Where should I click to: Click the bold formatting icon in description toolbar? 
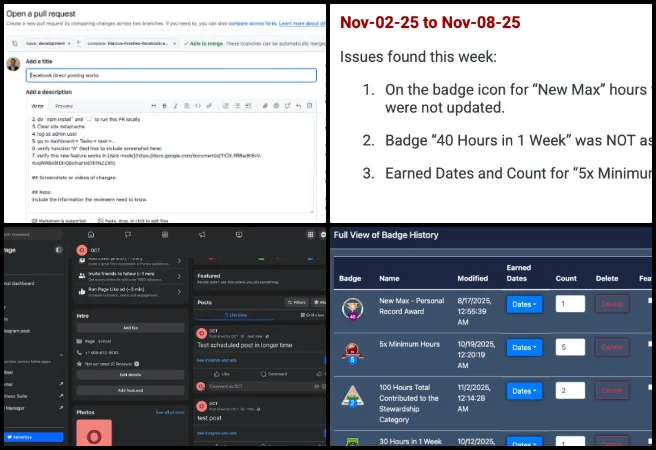coord(163,105)
